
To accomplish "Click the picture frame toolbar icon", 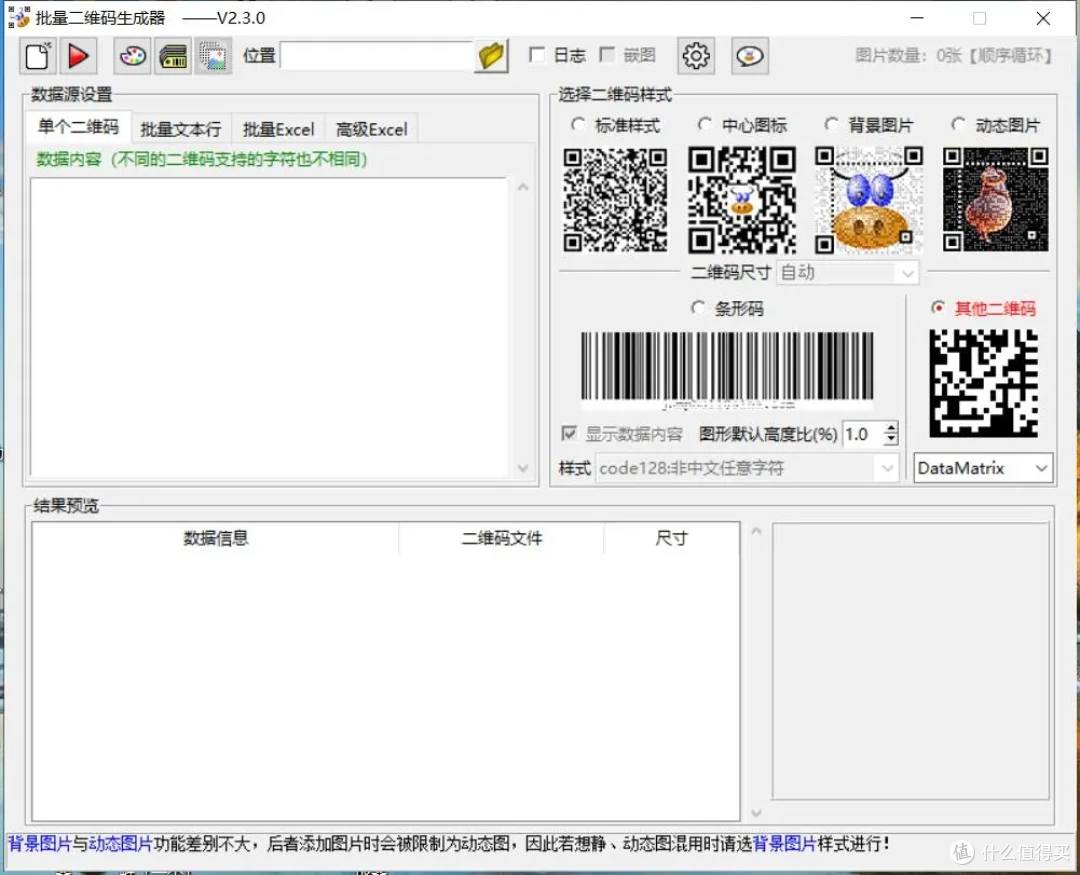I will pos(214,56).
